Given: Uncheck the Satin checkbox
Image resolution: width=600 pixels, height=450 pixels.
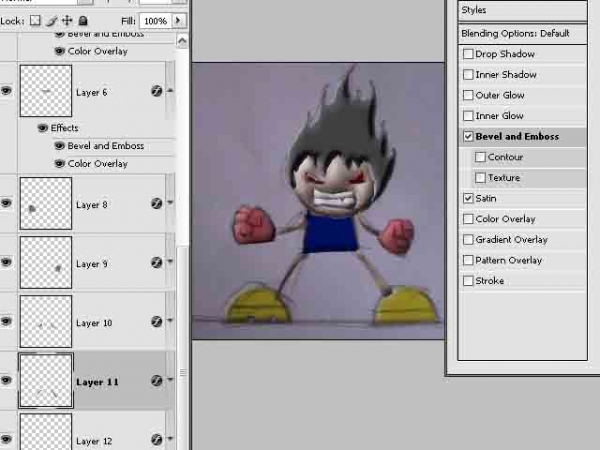Looking at the screenshot, I should click(x=468, y=198).
